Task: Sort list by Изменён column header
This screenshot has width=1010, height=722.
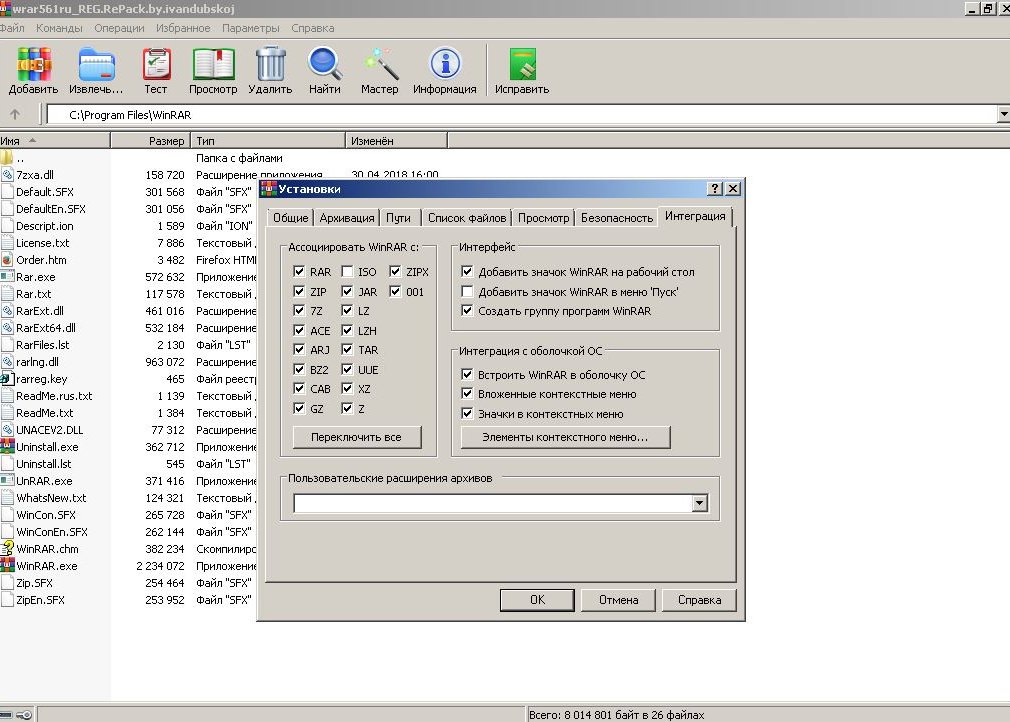Action: point(396,140)
